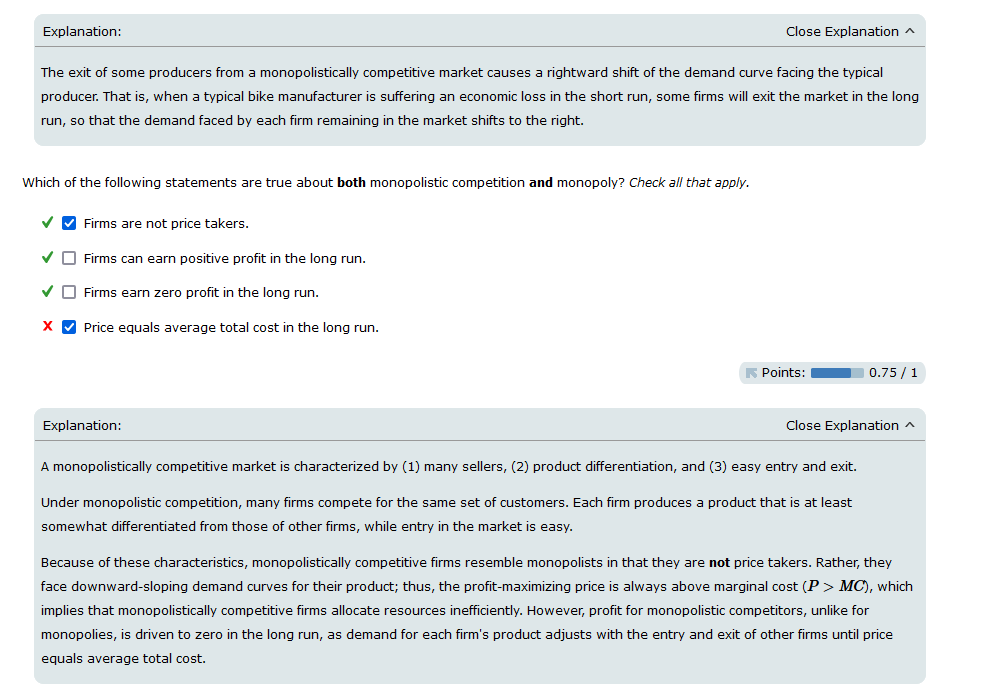Uncheck 'Price equals average total cost in the long run'

coord(68,326)
